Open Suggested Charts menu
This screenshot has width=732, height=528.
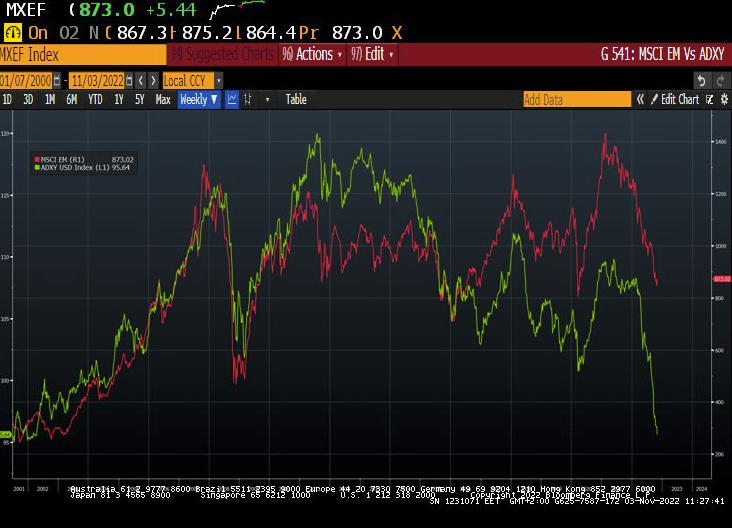[x=223, y=54]
